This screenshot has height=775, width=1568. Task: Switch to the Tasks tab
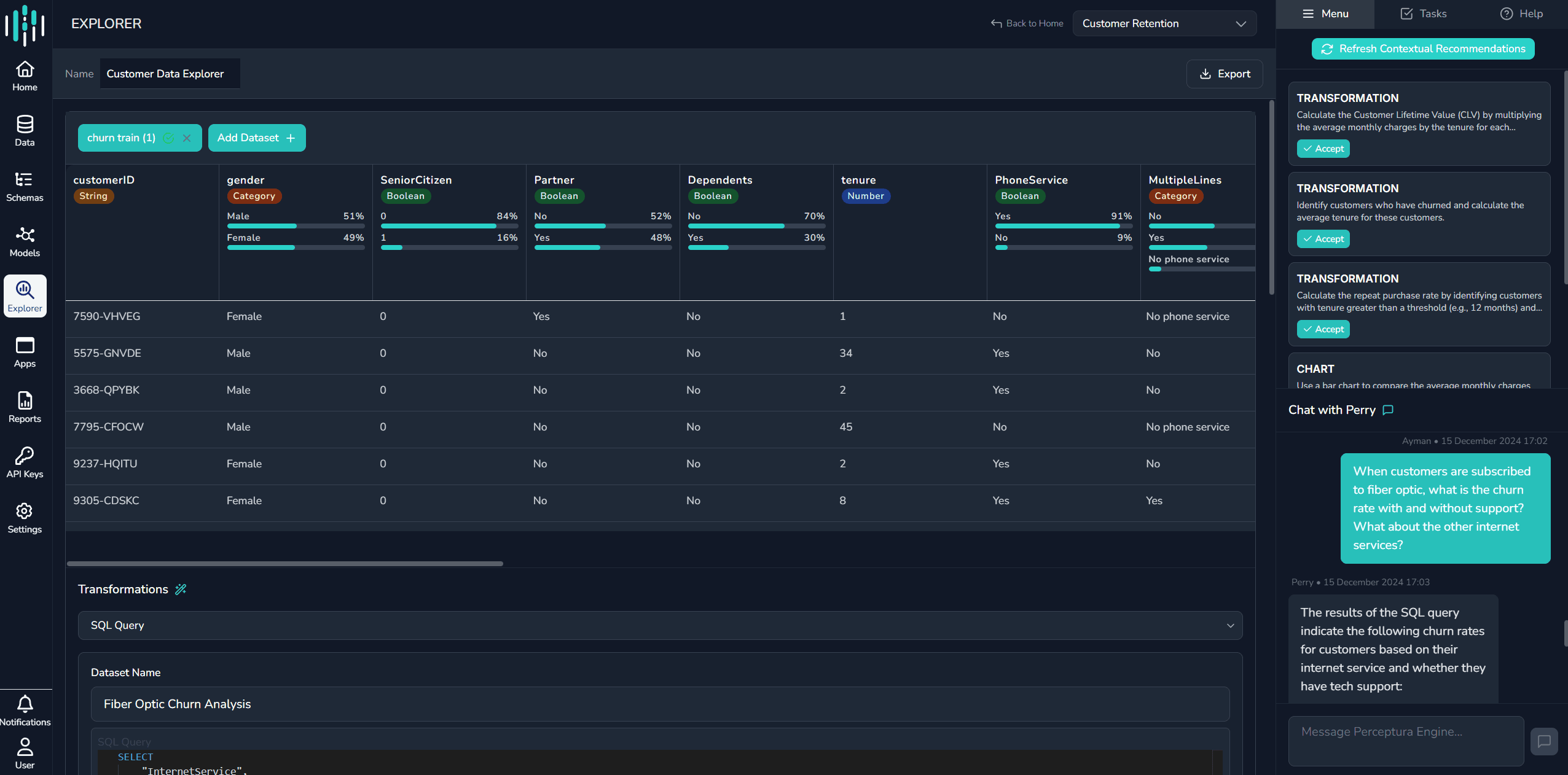coord(1423,14)
